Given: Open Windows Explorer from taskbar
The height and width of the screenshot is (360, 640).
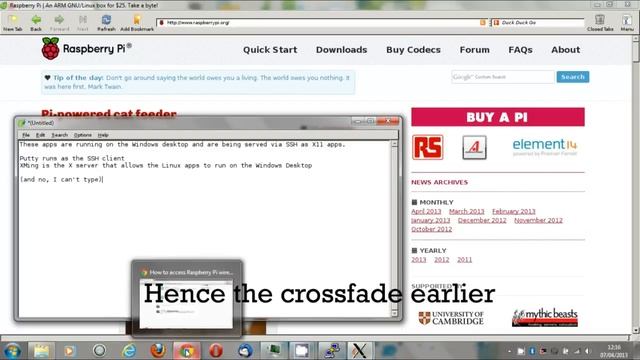Looking at the screenshot, I should 41,351.
